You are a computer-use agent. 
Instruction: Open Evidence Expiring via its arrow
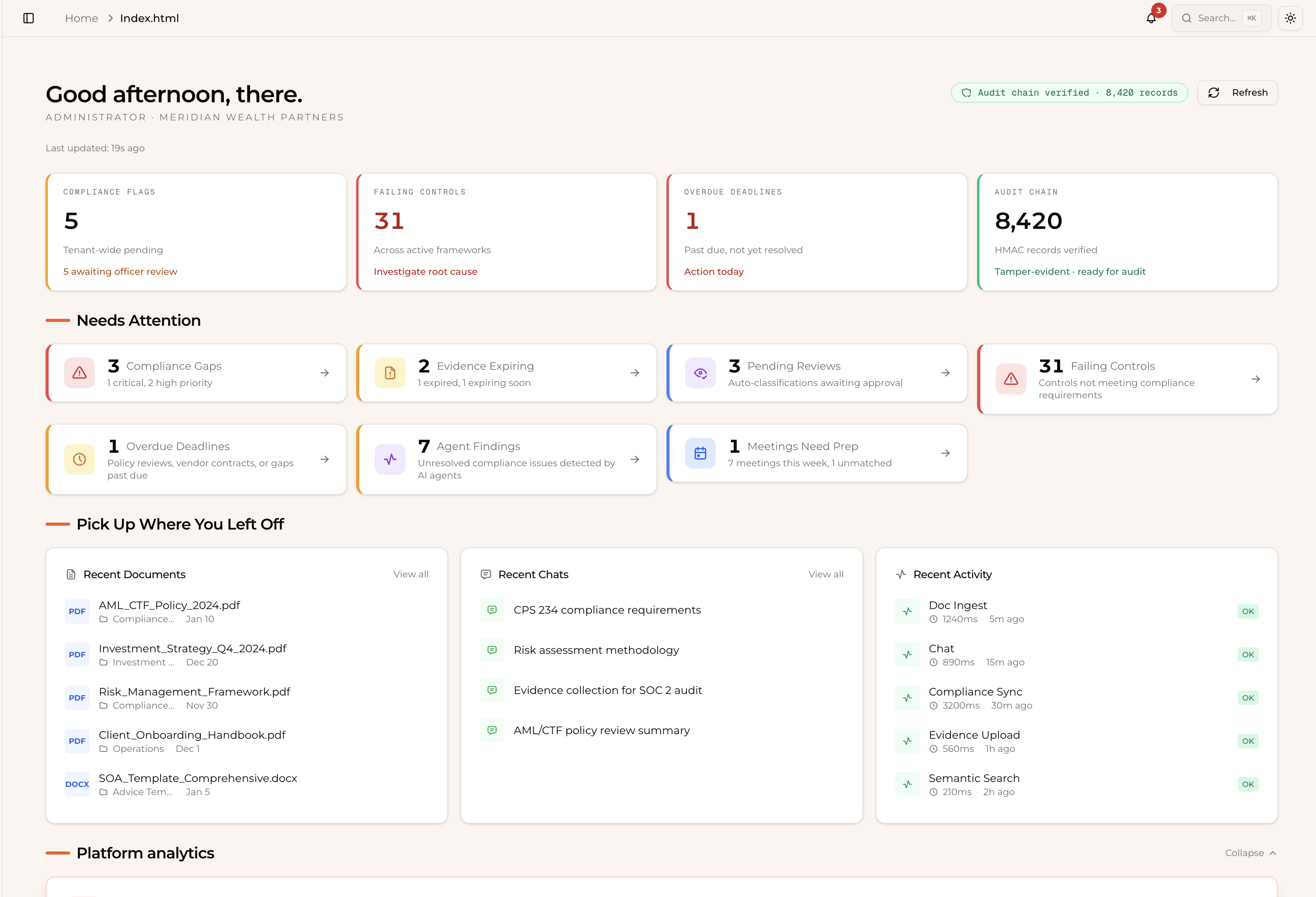tap(635, 372)
